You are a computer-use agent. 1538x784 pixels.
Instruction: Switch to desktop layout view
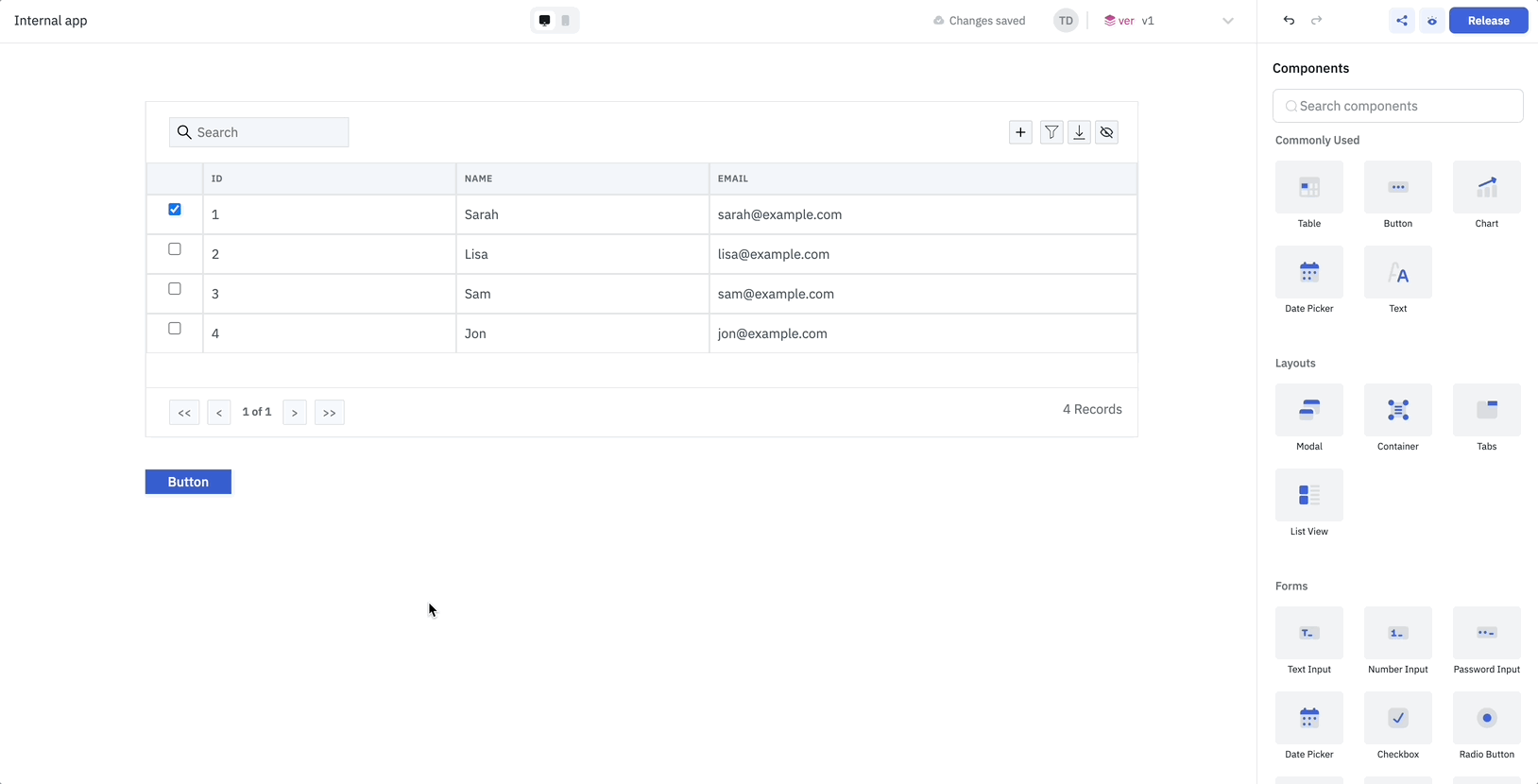[545, 21]
